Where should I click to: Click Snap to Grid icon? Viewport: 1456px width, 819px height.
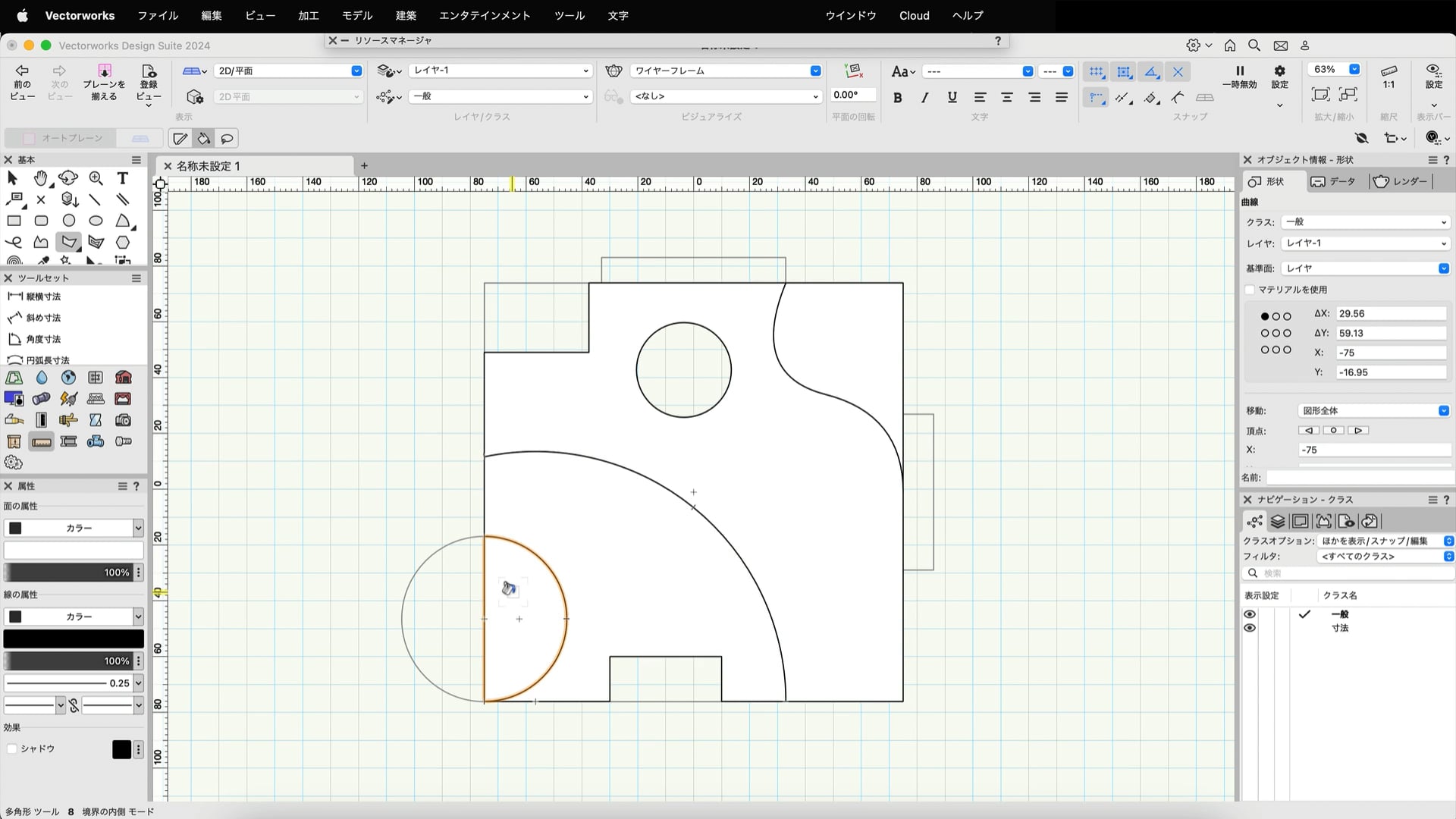(x=1097, y=72)
